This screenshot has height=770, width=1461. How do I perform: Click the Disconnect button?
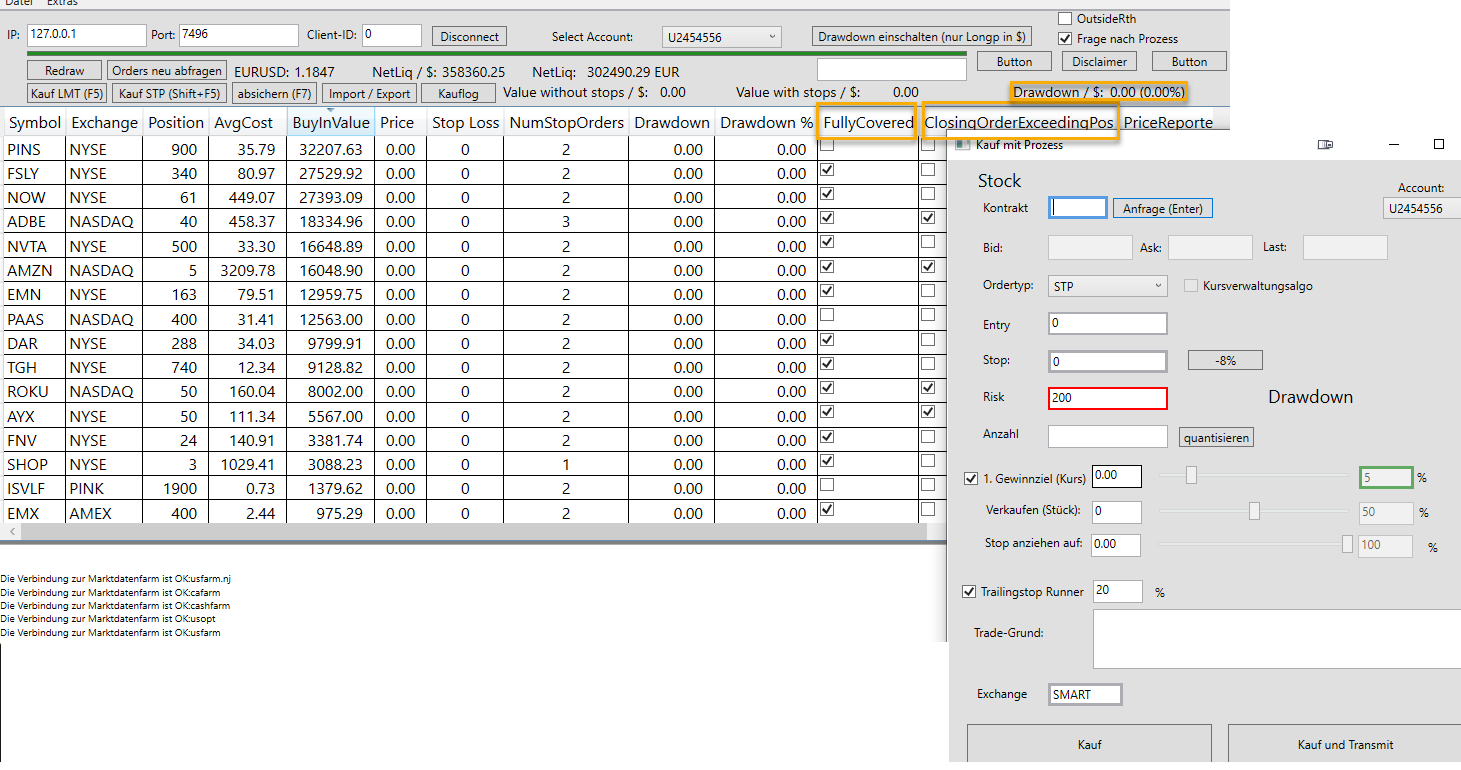coord(469,36)
